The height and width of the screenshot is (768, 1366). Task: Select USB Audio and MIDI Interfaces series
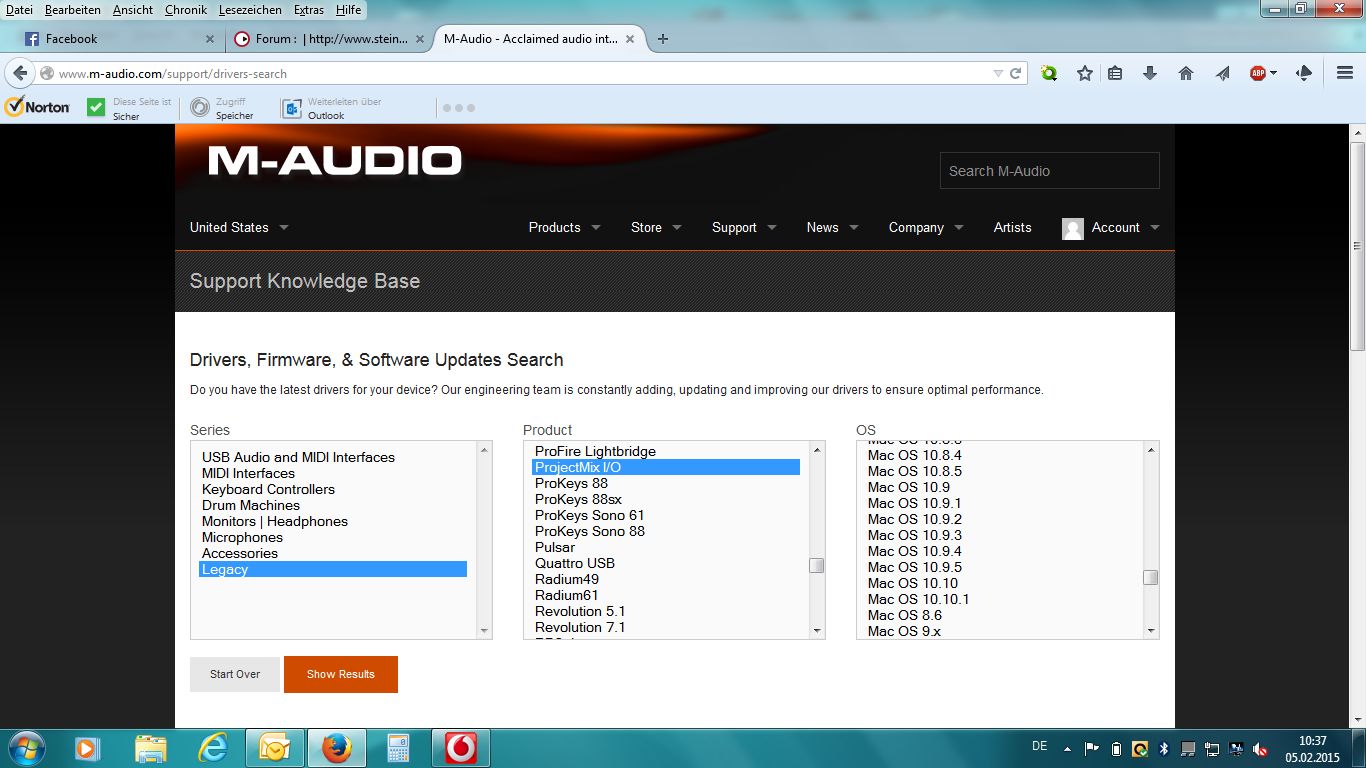coord(298,457)
